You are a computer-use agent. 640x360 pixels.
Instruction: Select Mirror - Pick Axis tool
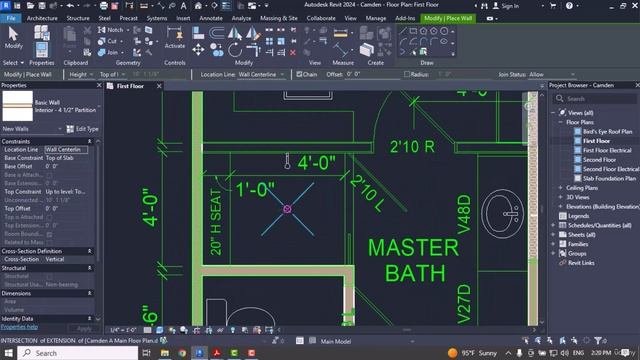pos(235,33)
